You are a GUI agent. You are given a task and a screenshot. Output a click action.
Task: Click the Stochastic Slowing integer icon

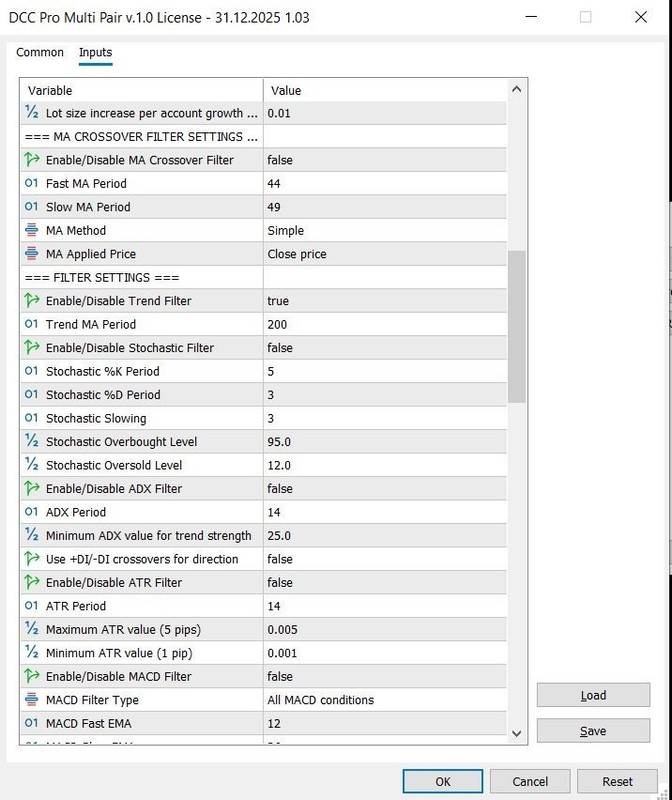[x=32, y=418]
